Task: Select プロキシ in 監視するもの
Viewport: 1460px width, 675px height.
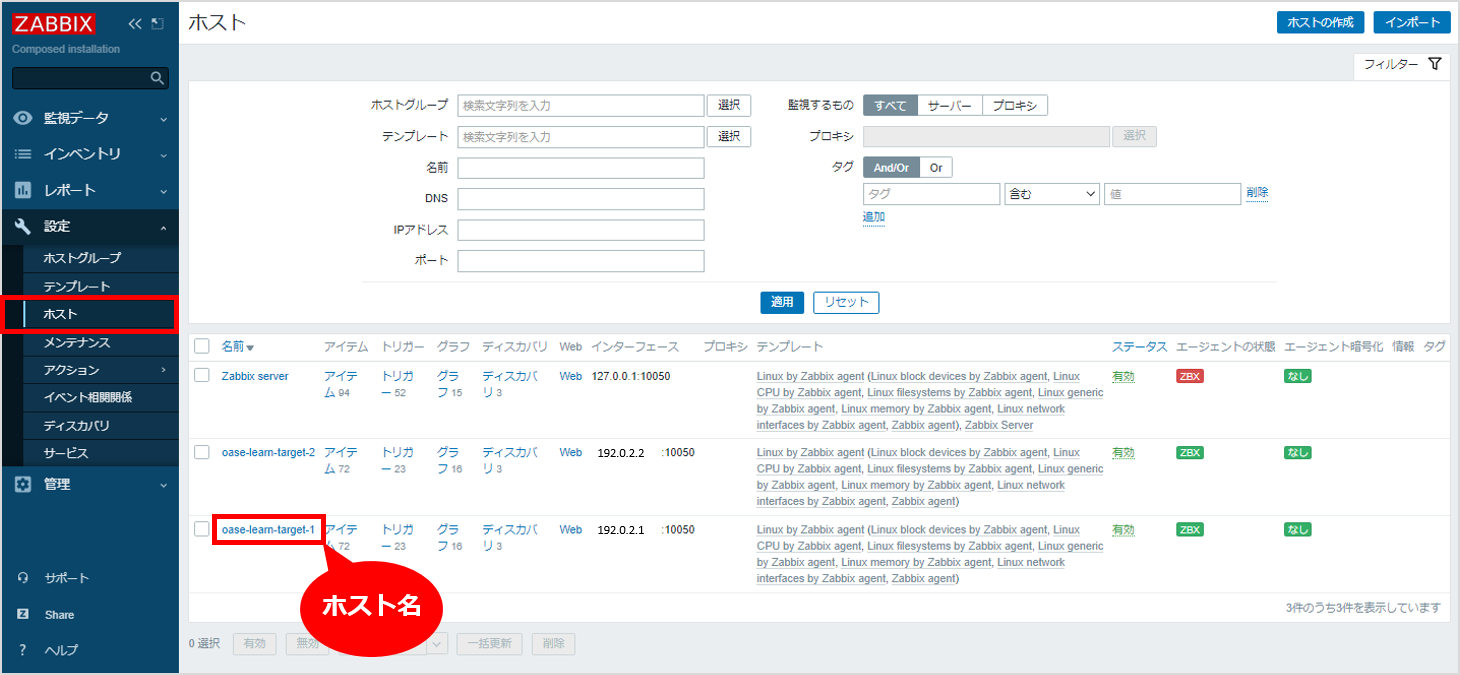Action: pyautogui.click(x=1014, y=105)
